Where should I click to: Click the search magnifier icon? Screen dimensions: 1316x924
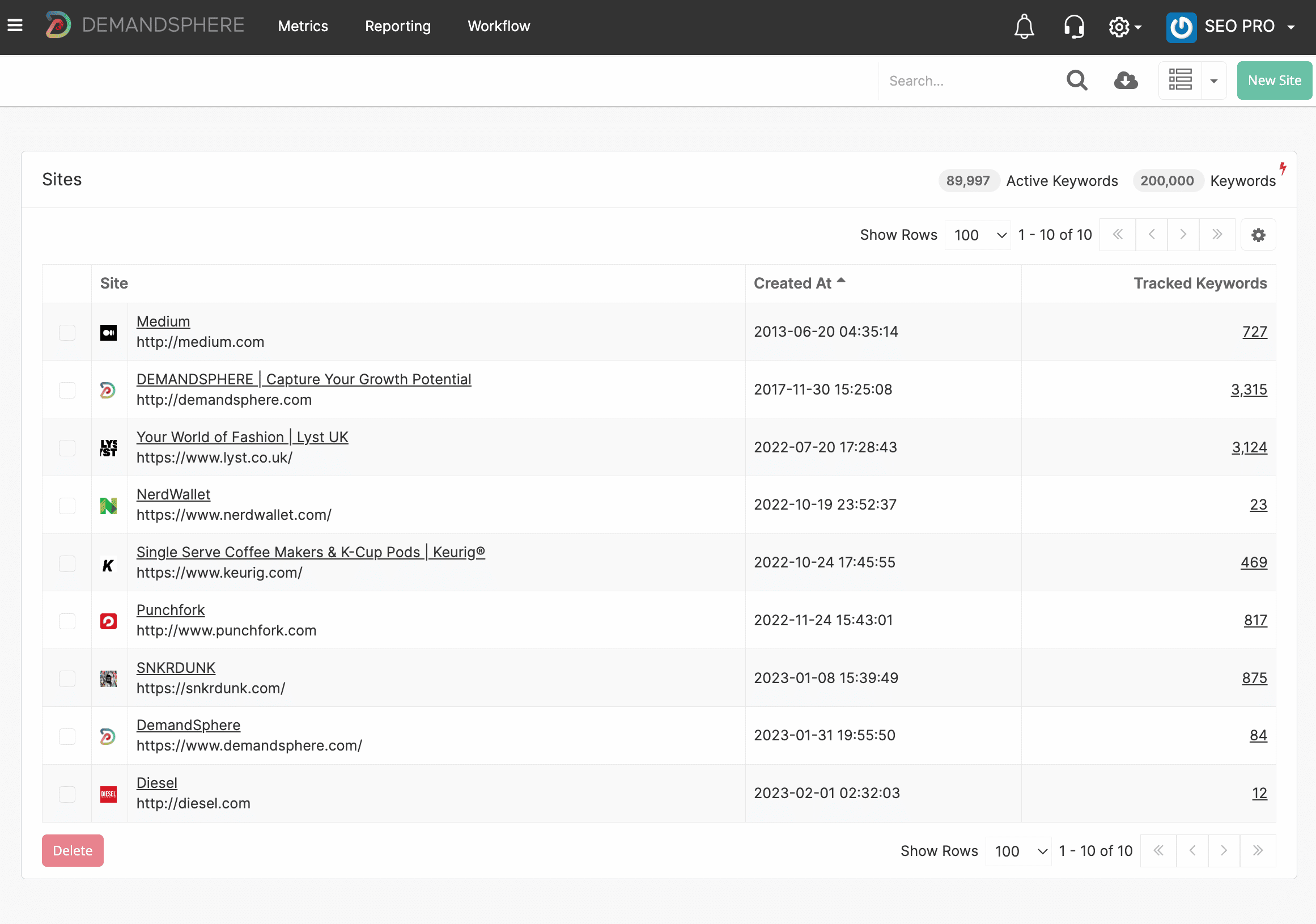1077,80
